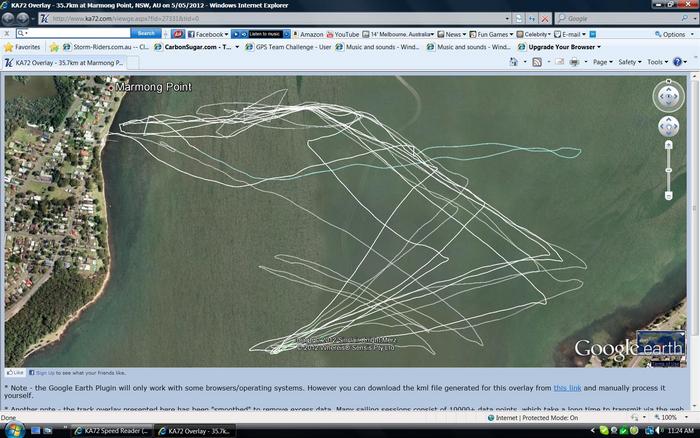The image size is (700, 438).
Task: Click the zoom-in button above zoom slider
Action: click(x=669, y=146)
